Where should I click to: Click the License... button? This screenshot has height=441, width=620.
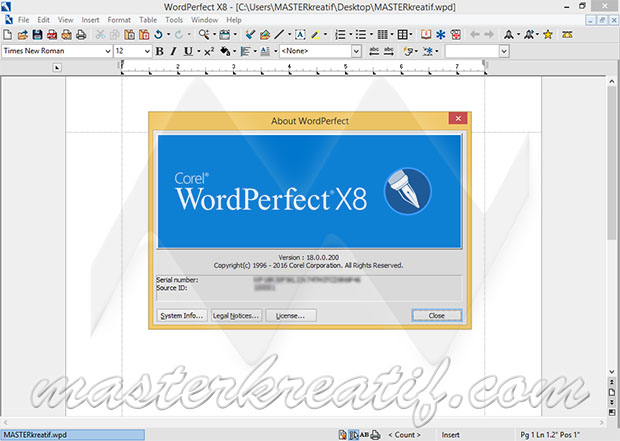291,315
